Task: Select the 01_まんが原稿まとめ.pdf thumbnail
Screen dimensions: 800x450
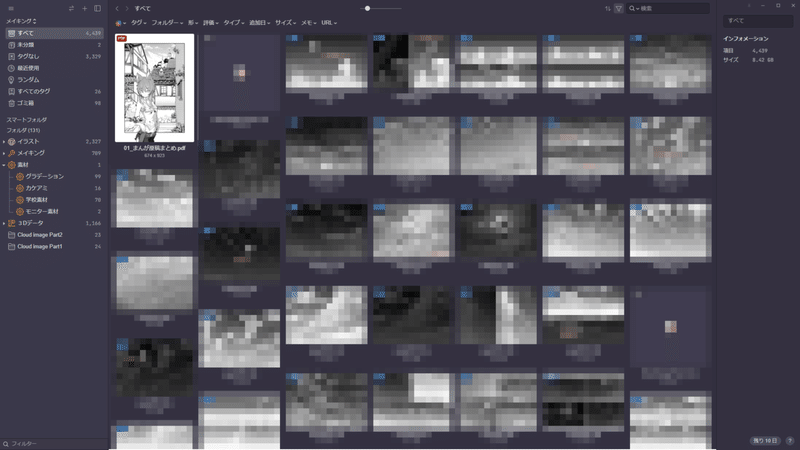Action: click(155, 88)
